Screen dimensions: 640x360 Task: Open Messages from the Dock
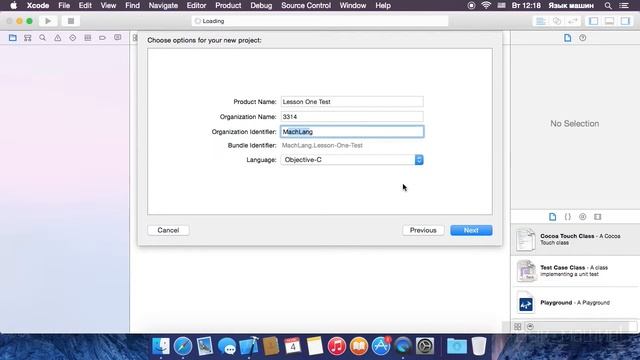[227, 347]
